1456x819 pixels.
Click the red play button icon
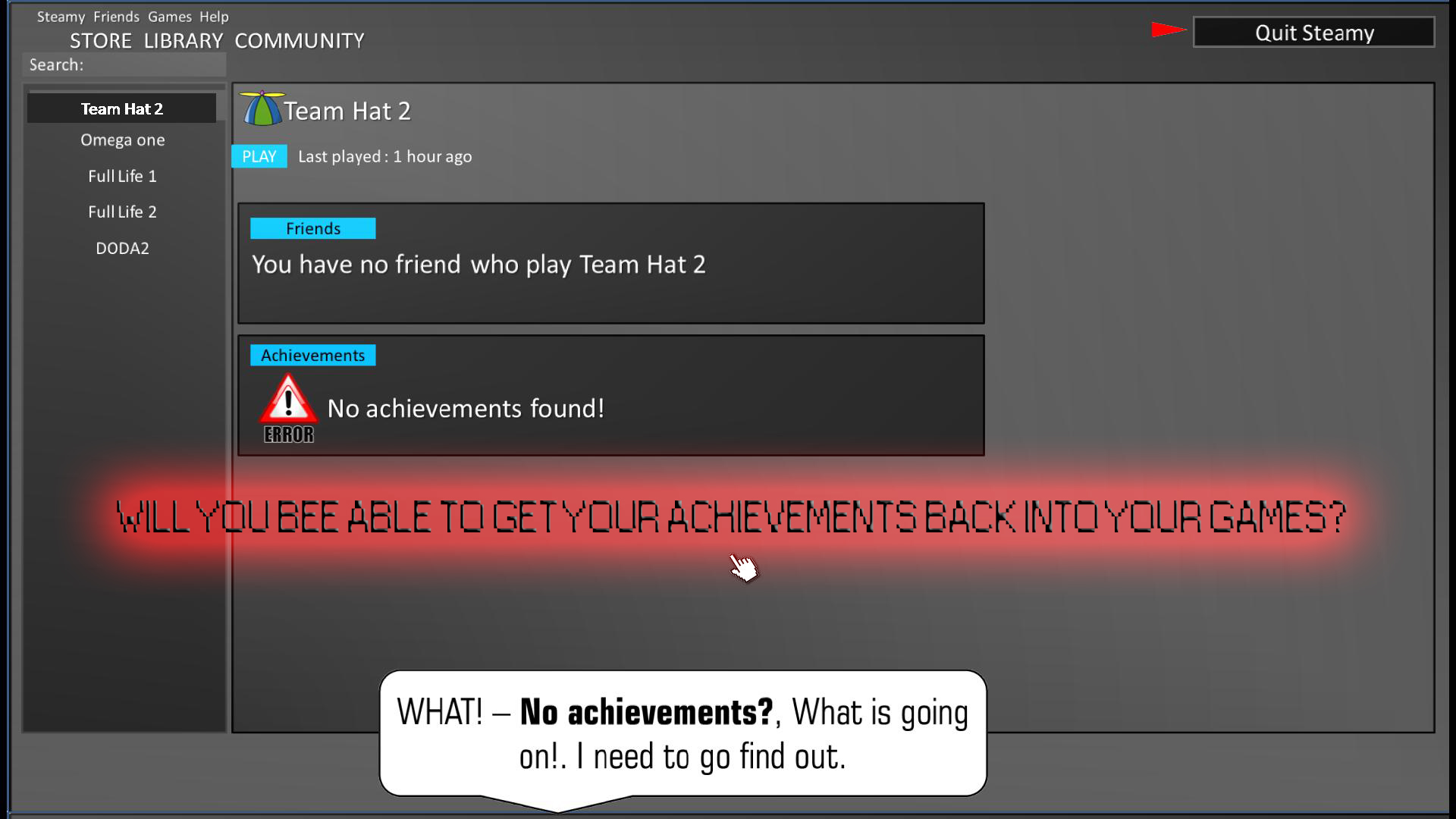tap(1165, 29)
